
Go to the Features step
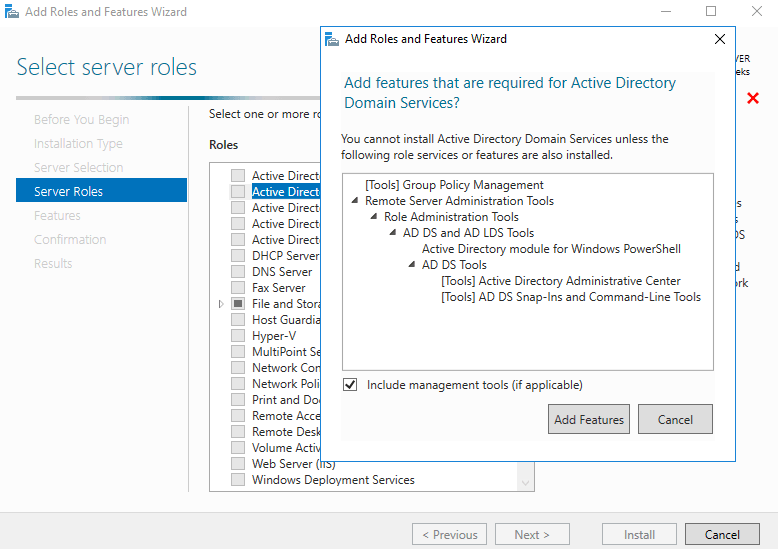tap(57, 215)
